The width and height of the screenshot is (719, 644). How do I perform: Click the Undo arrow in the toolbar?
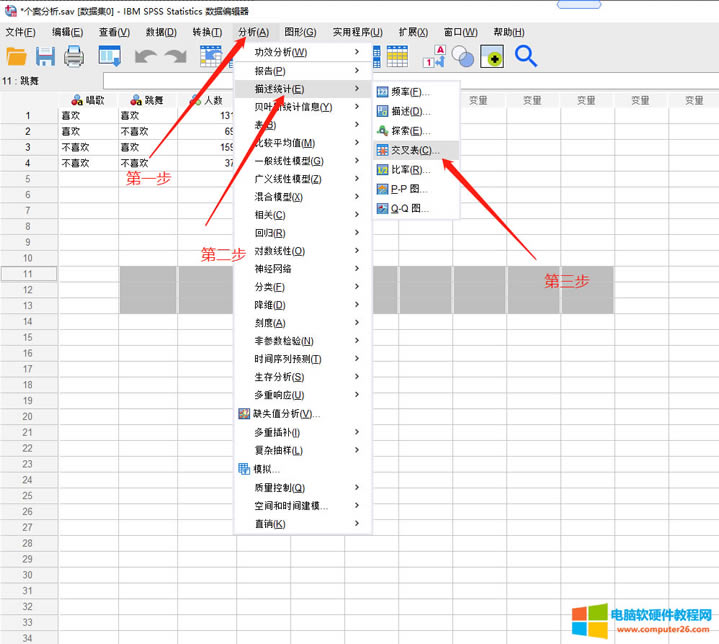146,57
